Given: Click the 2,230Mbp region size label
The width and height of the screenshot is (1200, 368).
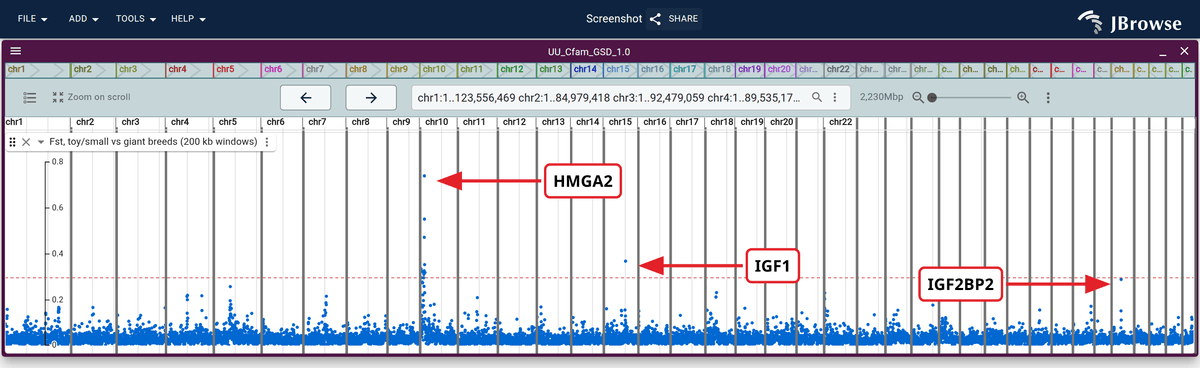Looking at the screenshot, I should [881, 97].
